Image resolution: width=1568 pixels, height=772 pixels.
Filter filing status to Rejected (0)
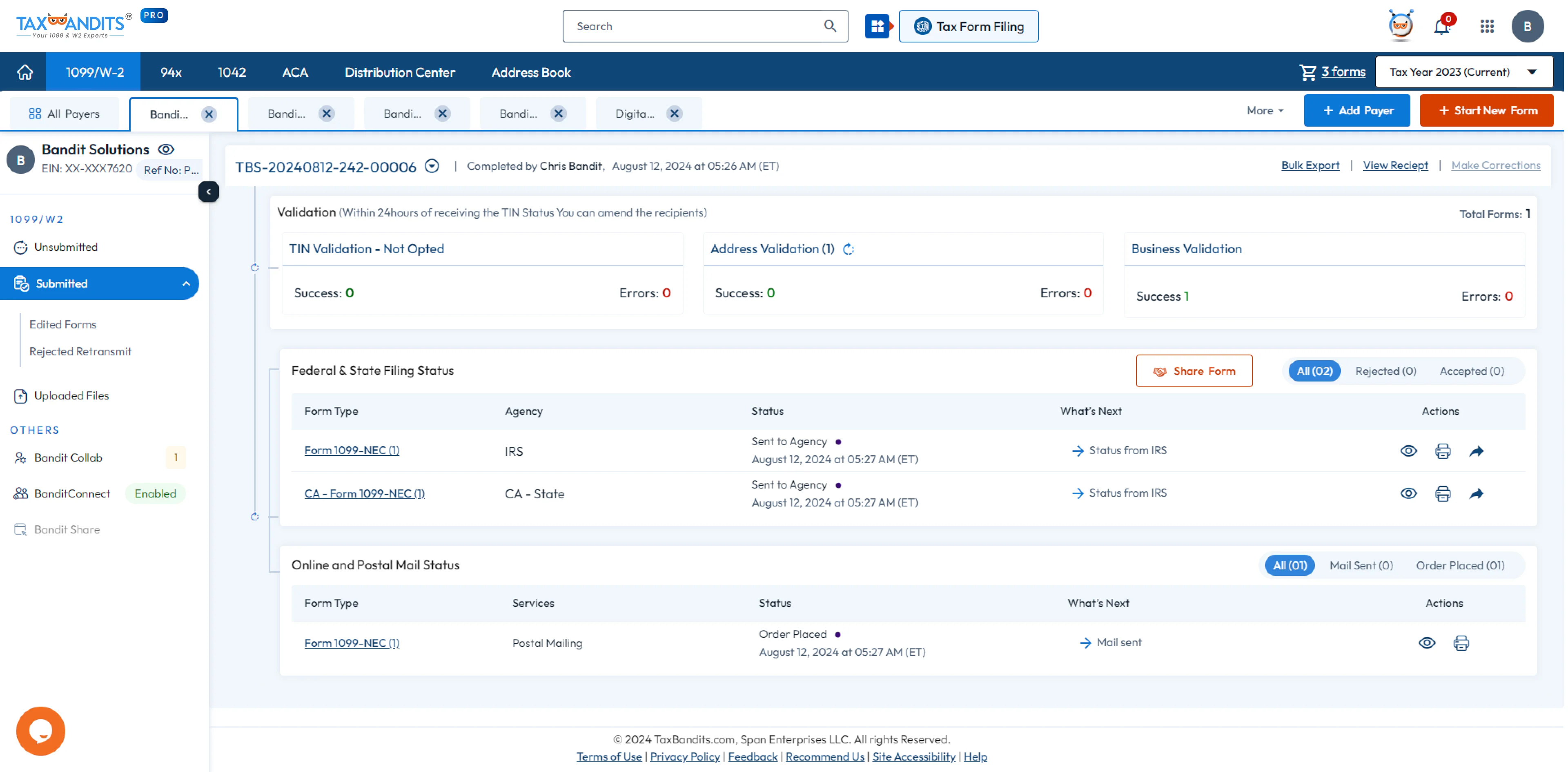tap(1385, 371)
